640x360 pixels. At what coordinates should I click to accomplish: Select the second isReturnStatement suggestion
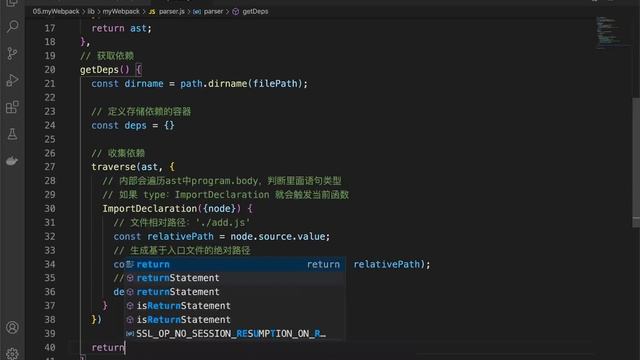pyautogui.click(x=235, y=320)
